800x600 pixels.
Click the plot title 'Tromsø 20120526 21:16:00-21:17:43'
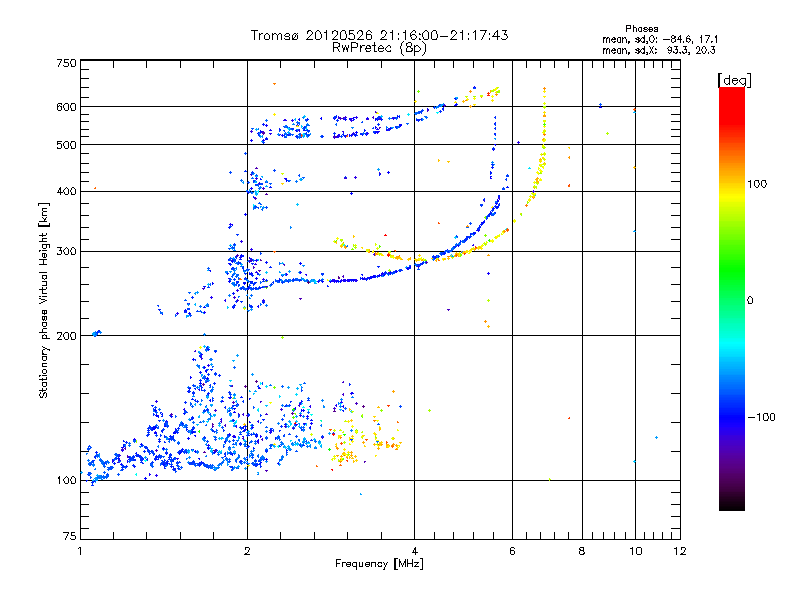[x=379, y=35]
